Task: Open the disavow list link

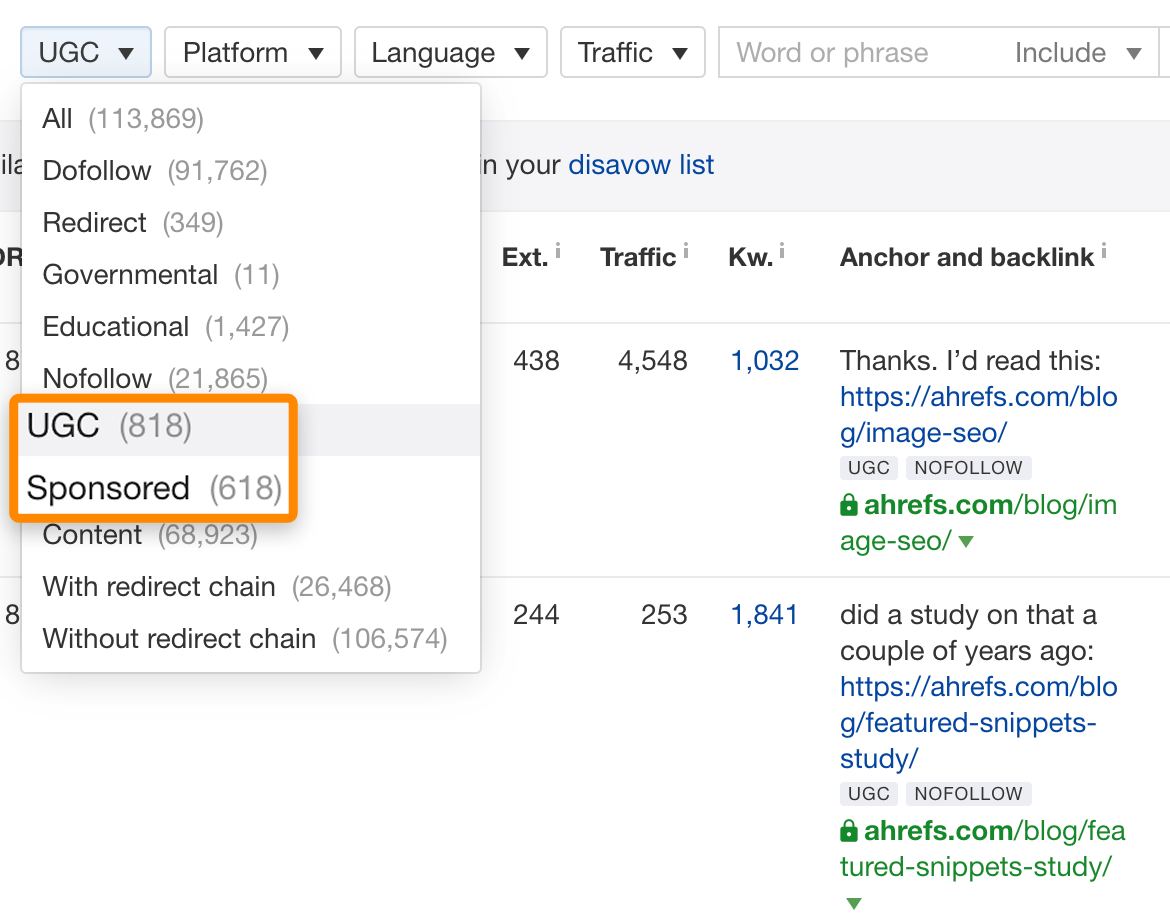Action: [641, 165]
